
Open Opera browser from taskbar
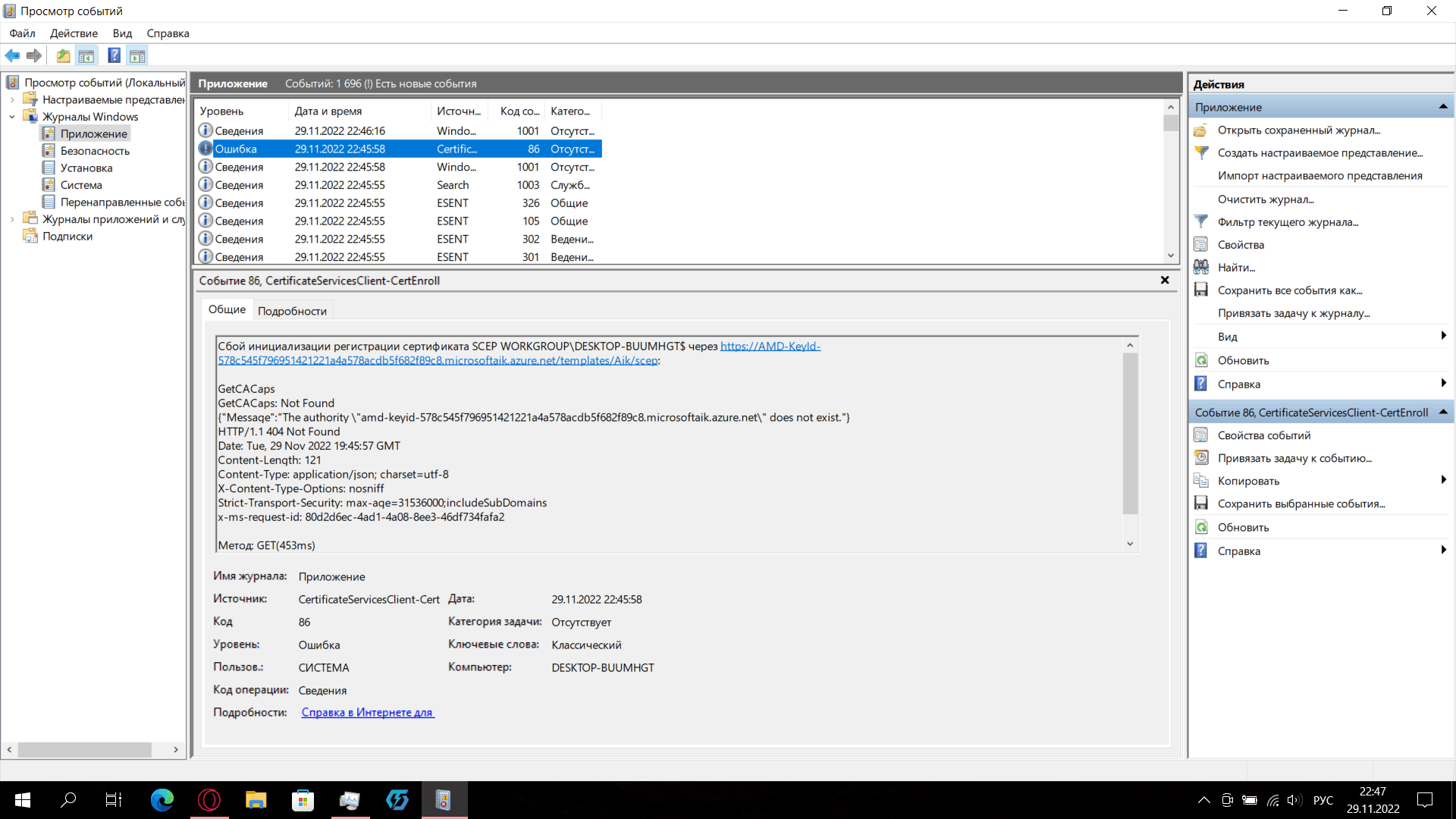(x=209, y=800)
